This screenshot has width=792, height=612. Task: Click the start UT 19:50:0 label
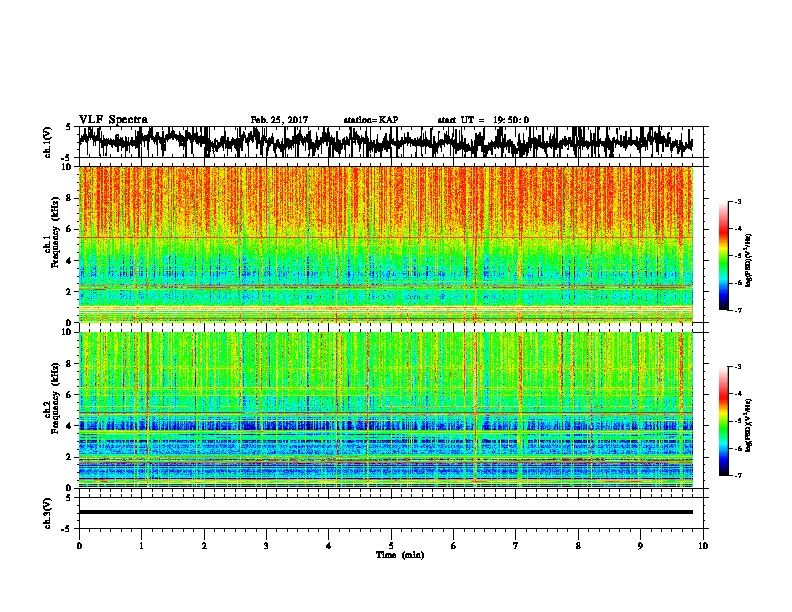(483, 120)
